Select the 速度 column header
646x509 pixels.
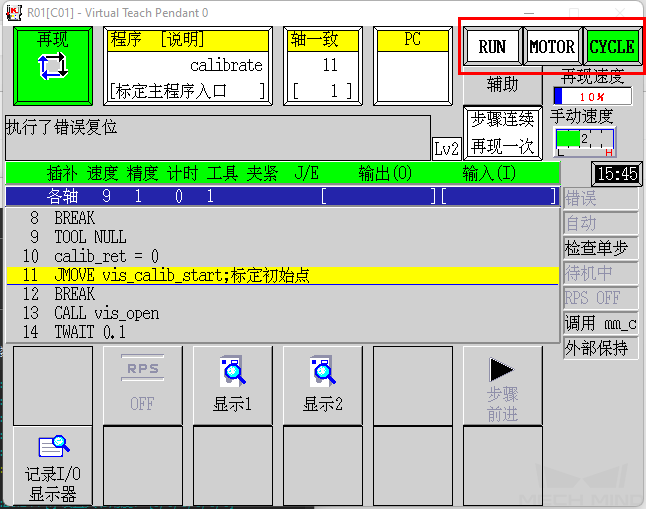coord(102,173)
